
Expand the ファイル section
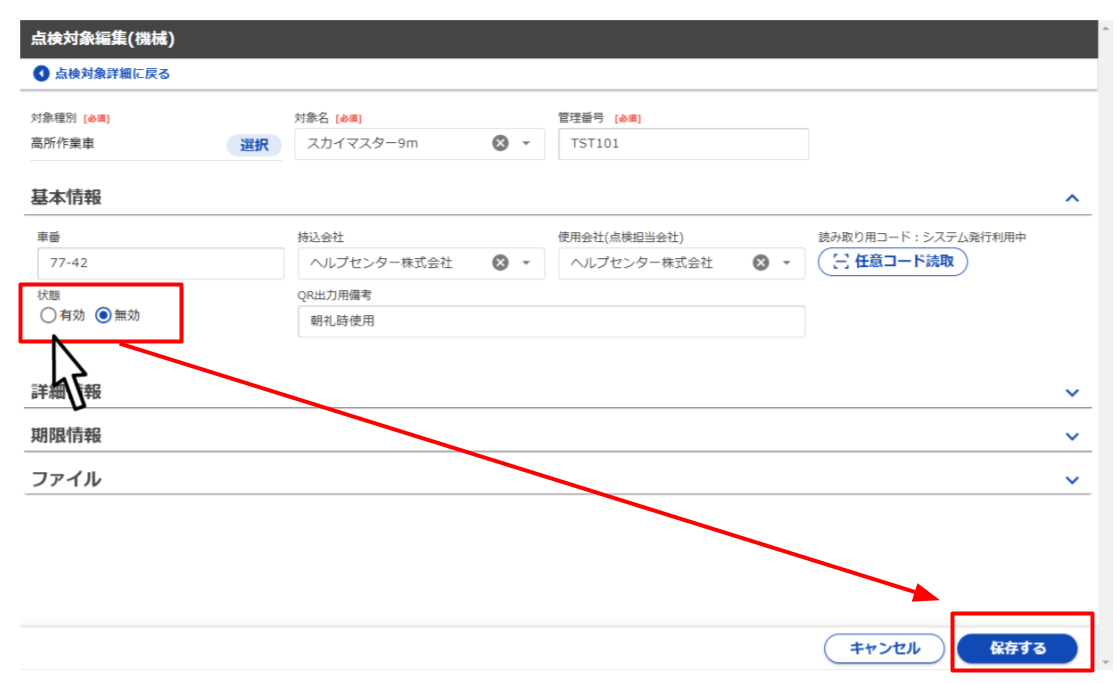[1072, 478]
